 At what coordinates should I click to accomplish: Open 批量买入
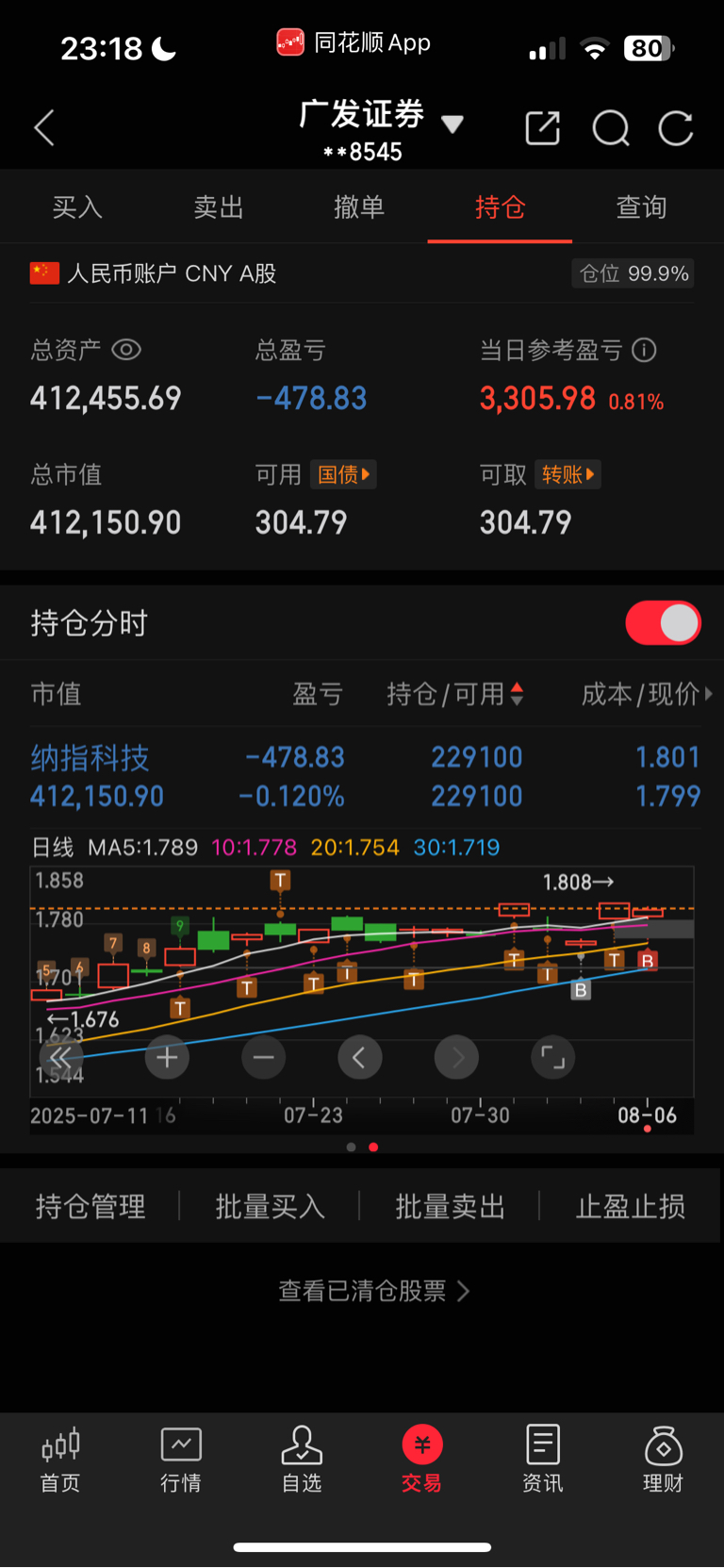point(271,1206)
